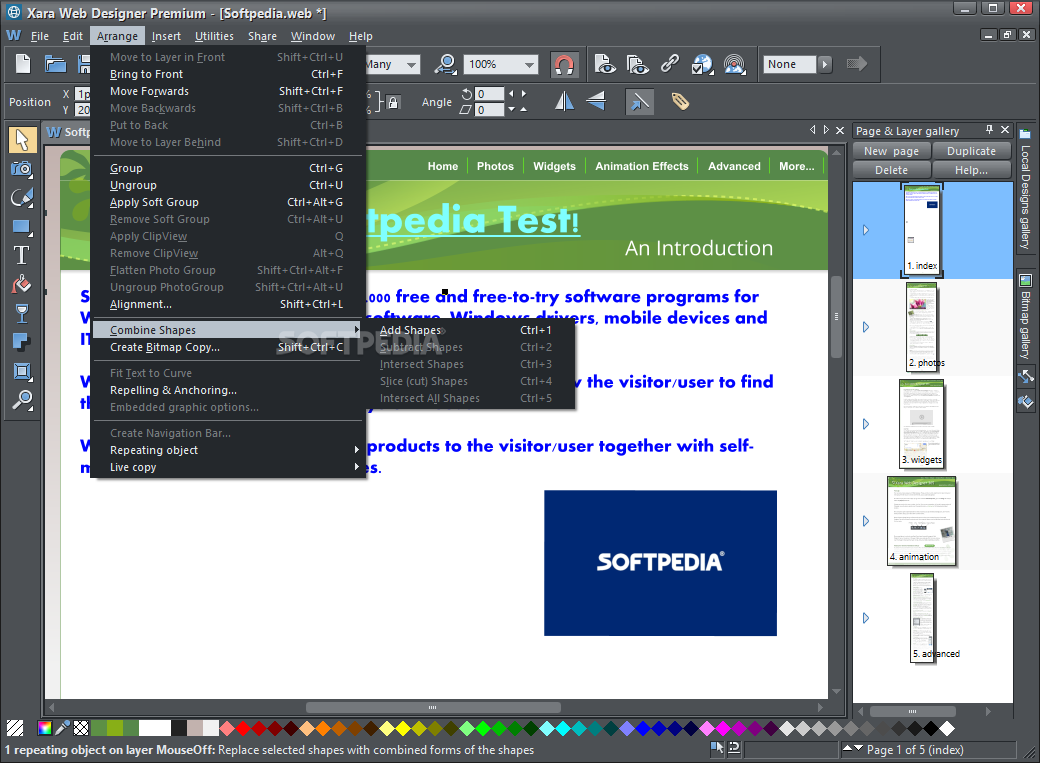Toggle the red magnet snap icon
Viewport: 1040px width, 763px height.
(x=564, y=64)
